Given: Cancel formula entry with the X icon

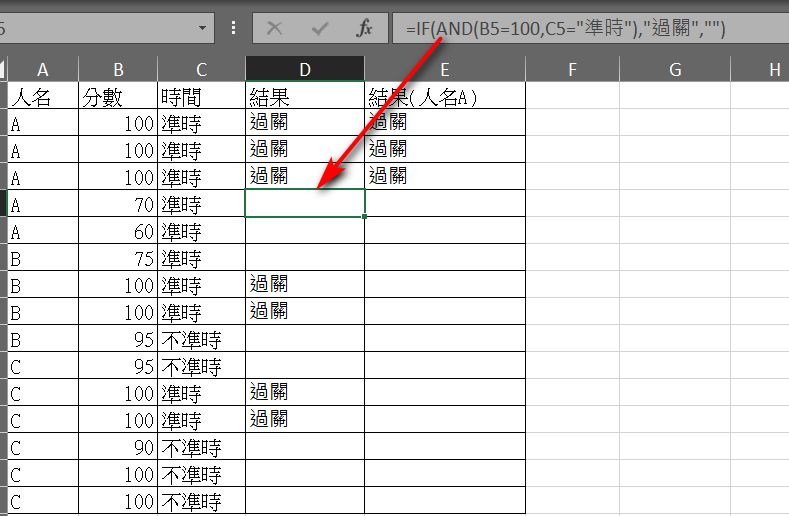Looking at the screenshot, I should 274,28.
